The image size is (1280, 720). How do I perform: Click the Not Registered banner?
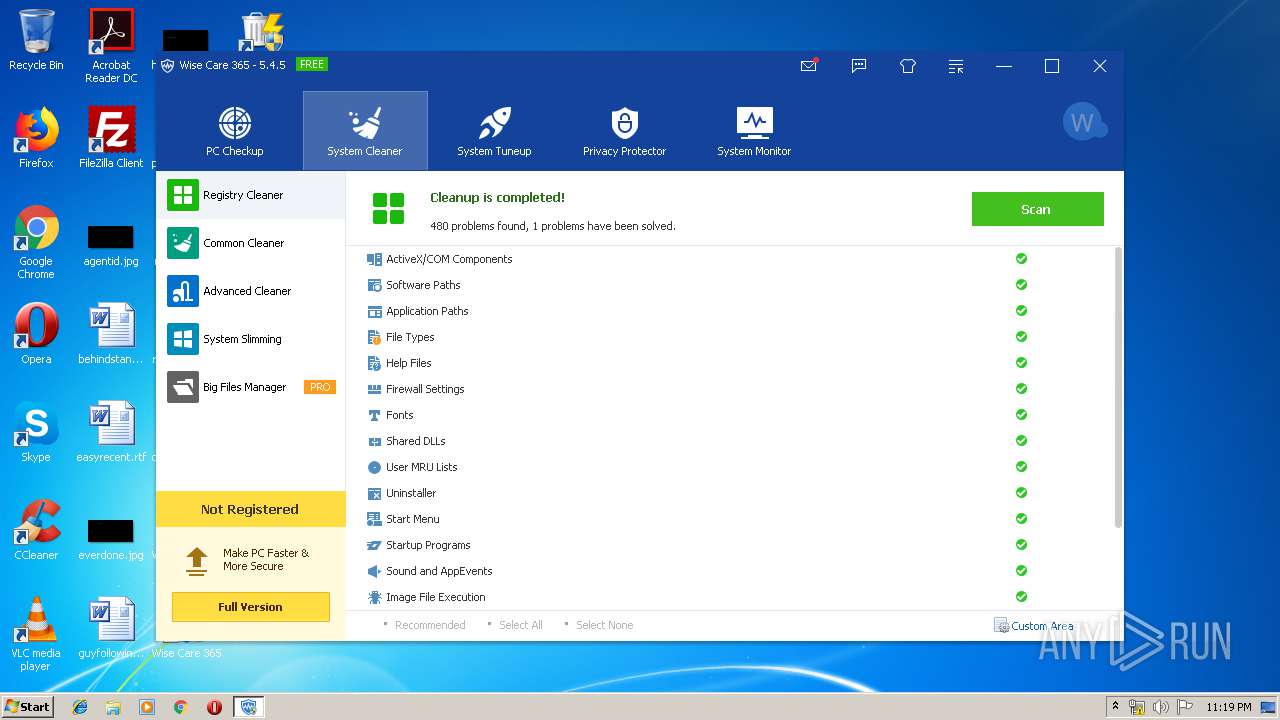250,509
